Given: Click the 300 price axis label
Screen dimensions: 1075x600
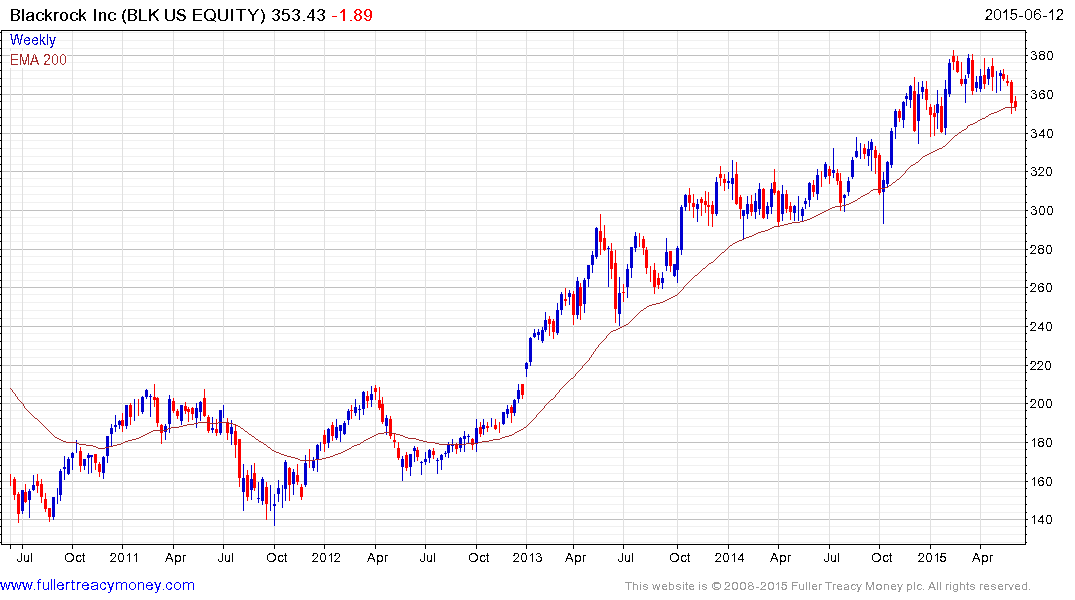Looking at the screenshot, I should [x=1042, y=211].
